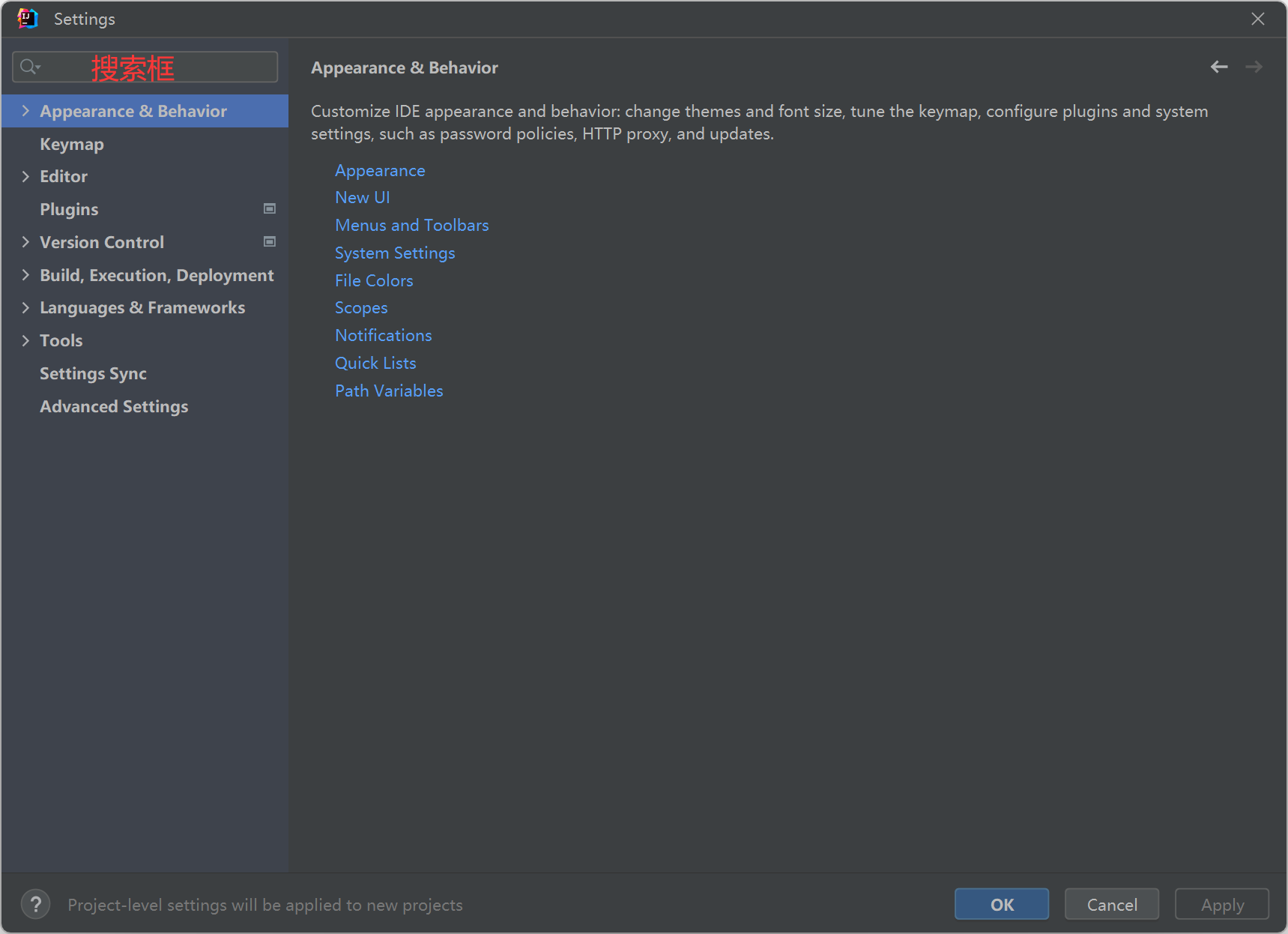Open the Menus and Toolbars link
This screenshot has width=1288, height=934.
412,225
